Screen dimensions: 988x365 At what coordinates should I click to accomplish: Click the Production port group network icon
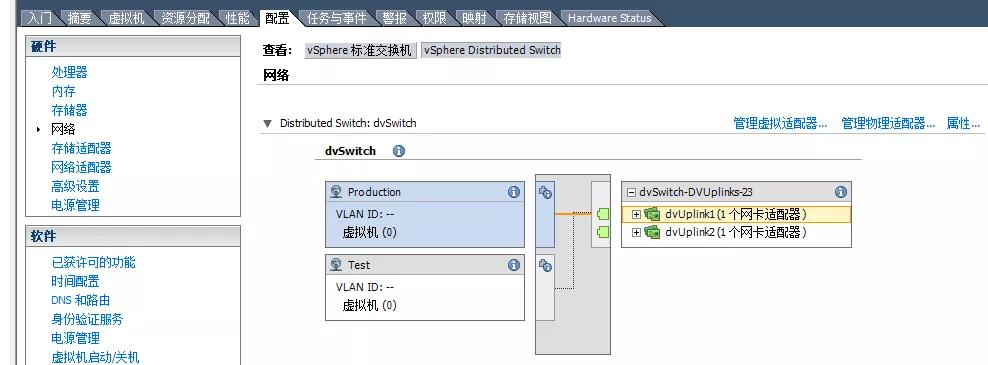pos(336,192)
